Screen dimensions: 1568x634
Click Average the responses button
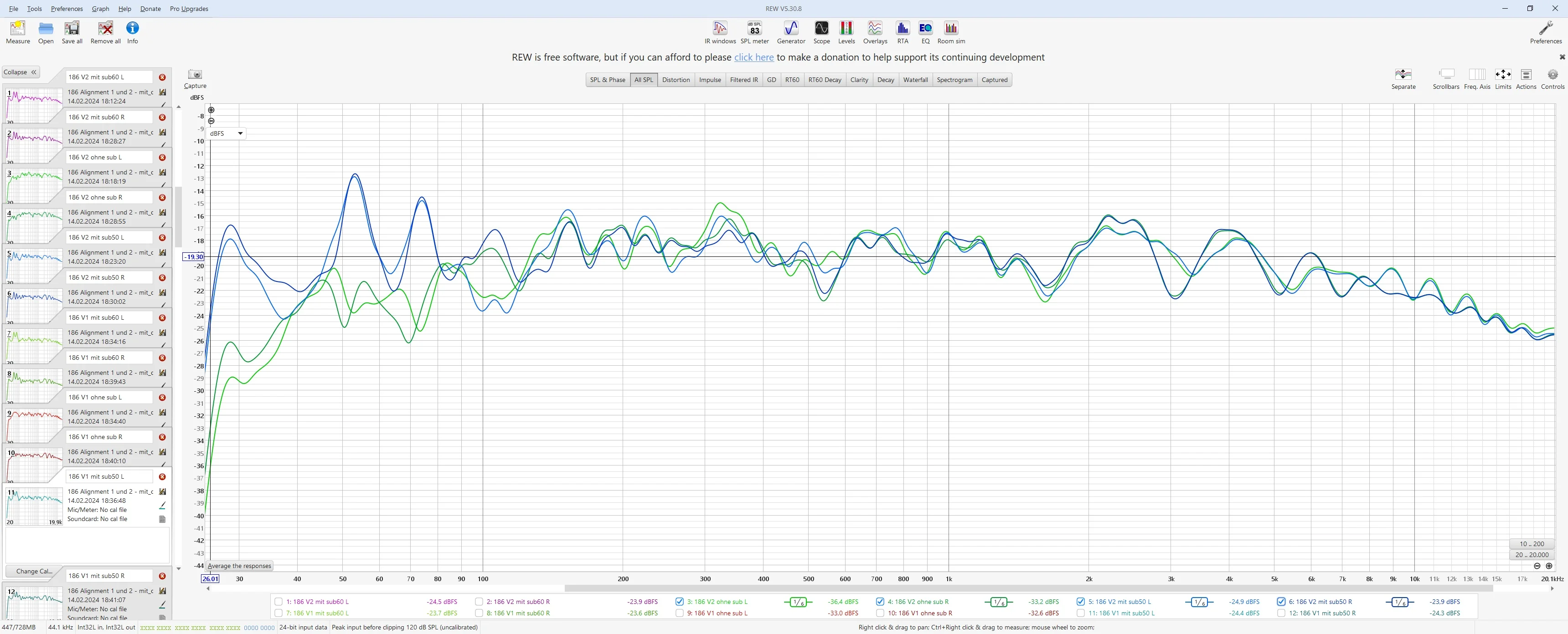click(x=239, y=566)
